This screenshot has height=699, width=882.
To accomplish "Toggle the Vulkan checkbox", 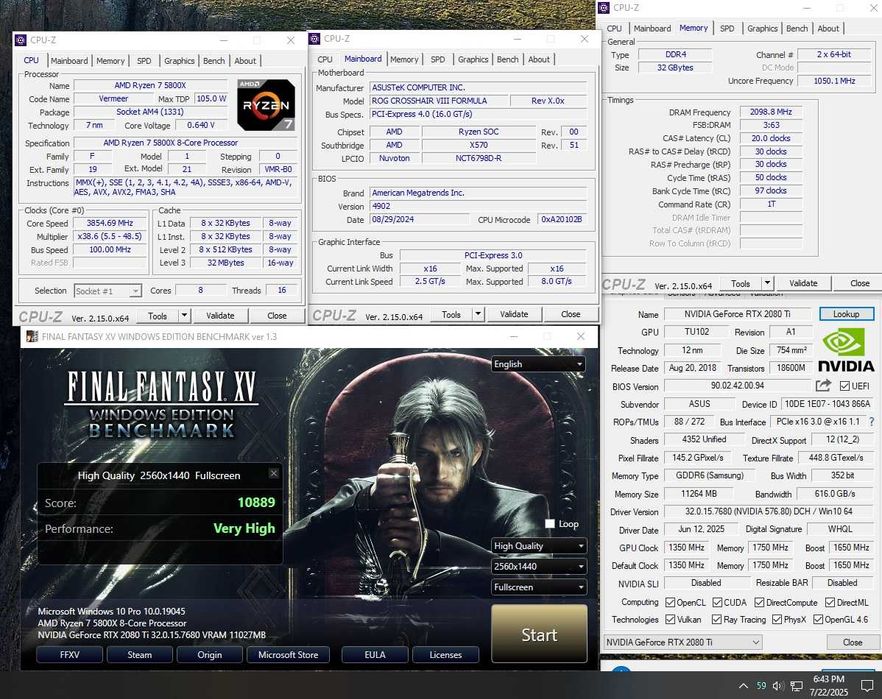I will (670, 619).
